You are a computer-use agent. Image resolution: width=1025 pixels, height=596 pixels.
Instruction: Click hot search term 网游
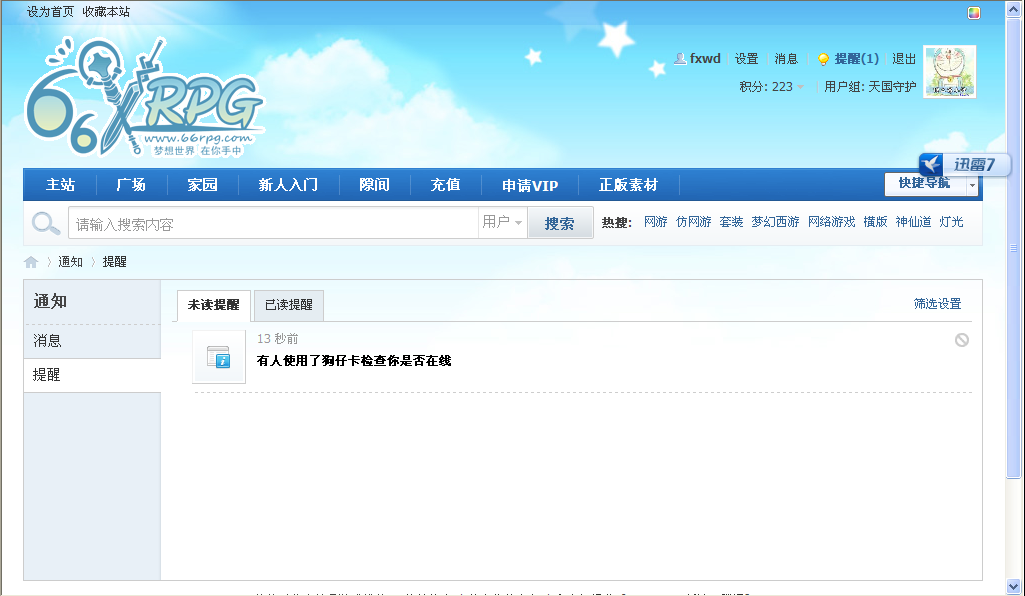click(656, 222)
